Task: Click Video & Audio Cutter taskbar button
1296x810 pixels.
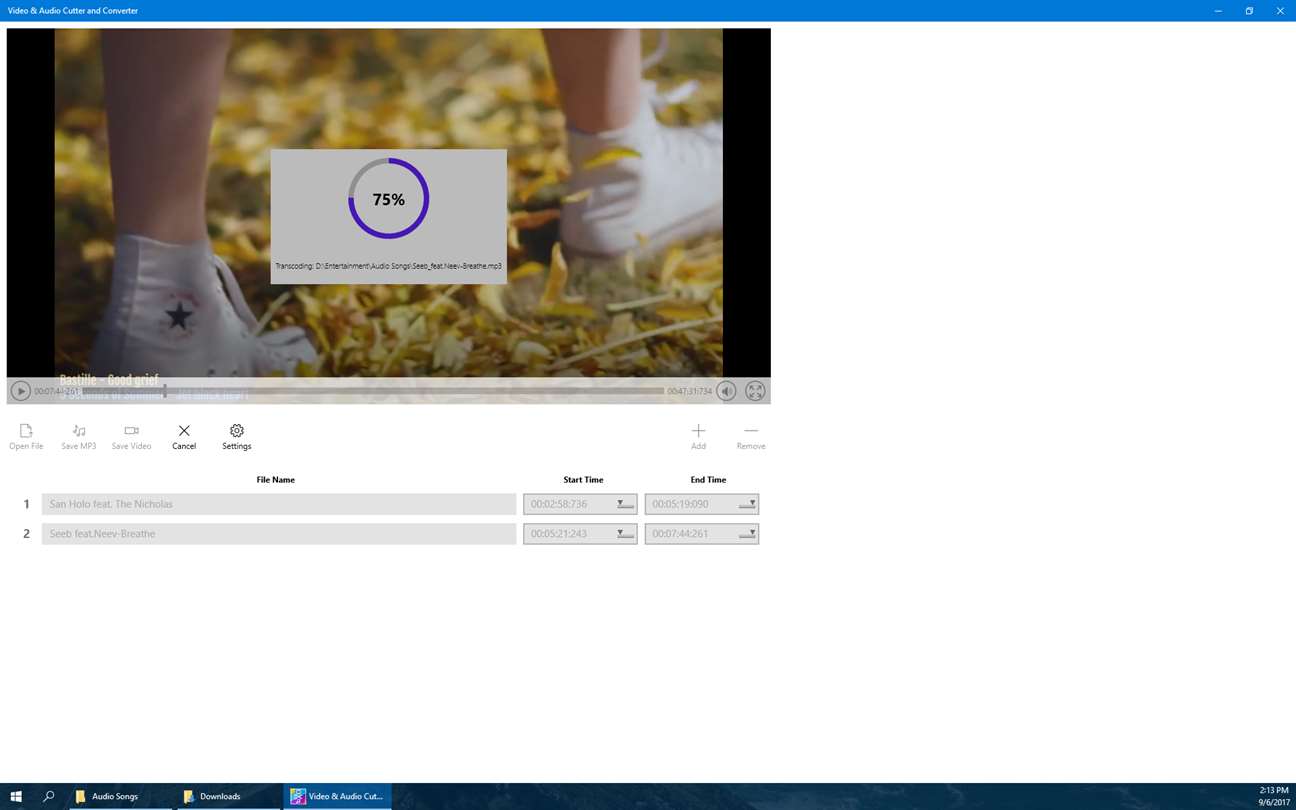Action: (337, 796)
